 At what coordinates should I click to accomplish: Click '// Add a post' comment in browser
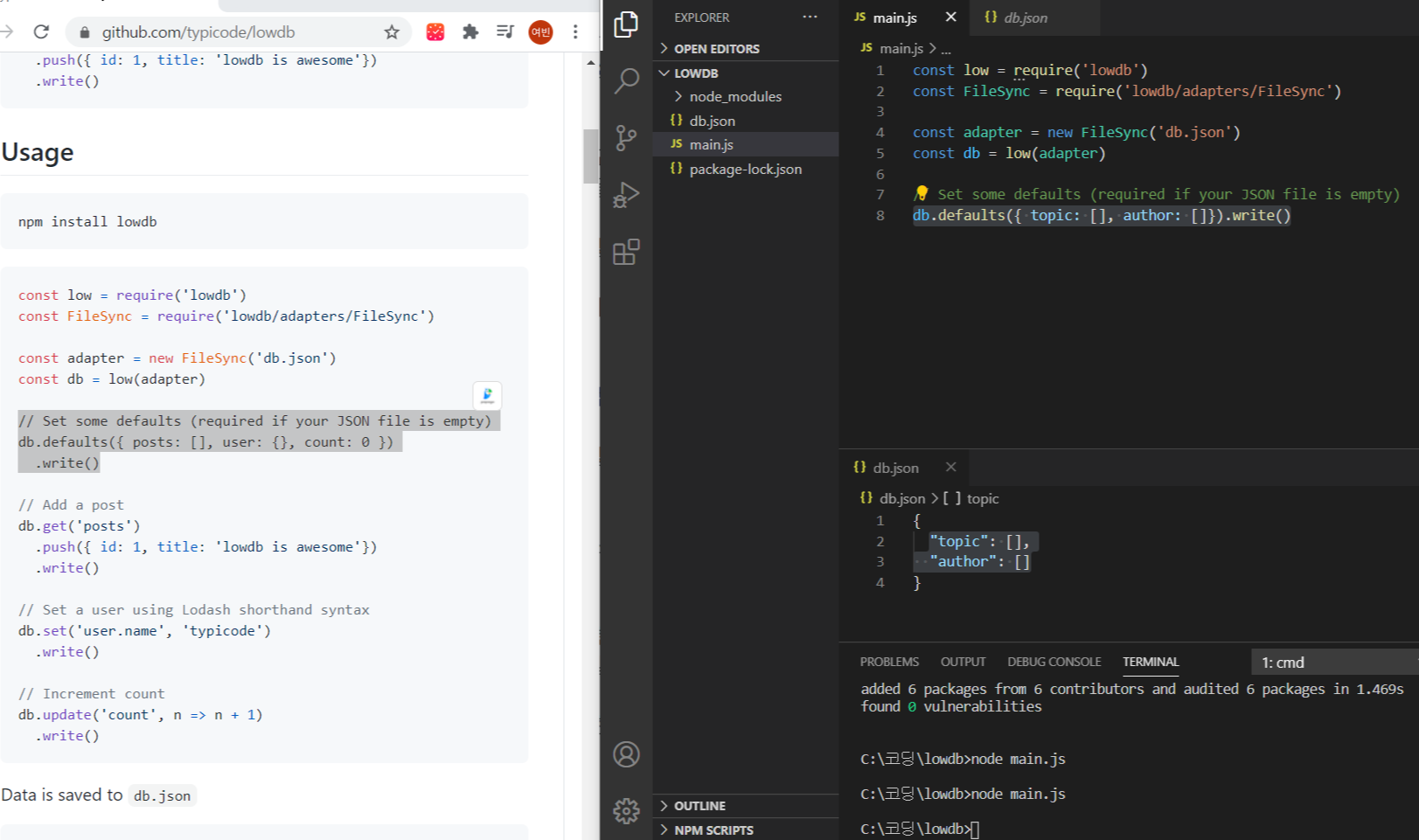pos(71,504)
